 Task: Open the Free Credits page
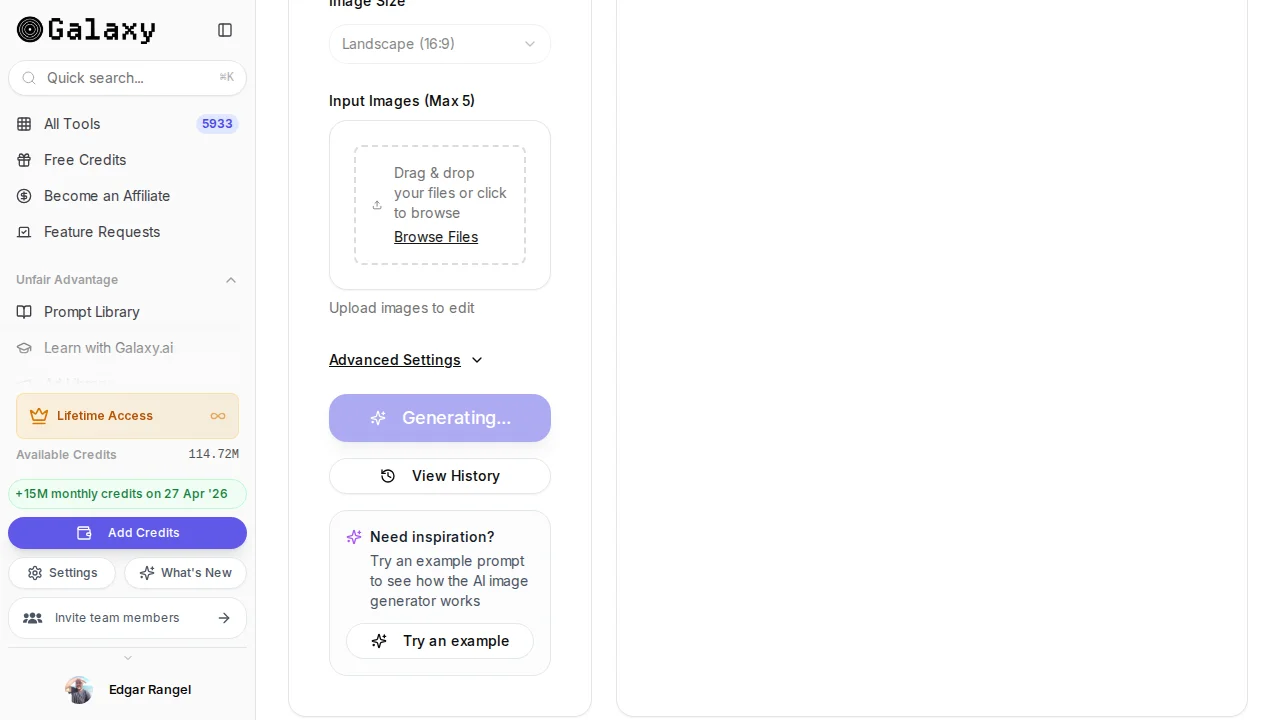(85, 160)
